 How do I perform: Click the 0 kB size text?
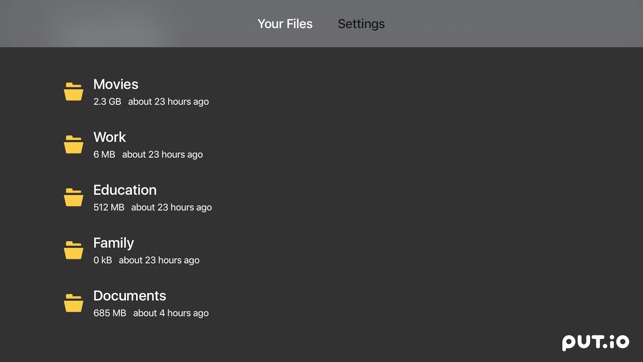(x=103, y=260)
